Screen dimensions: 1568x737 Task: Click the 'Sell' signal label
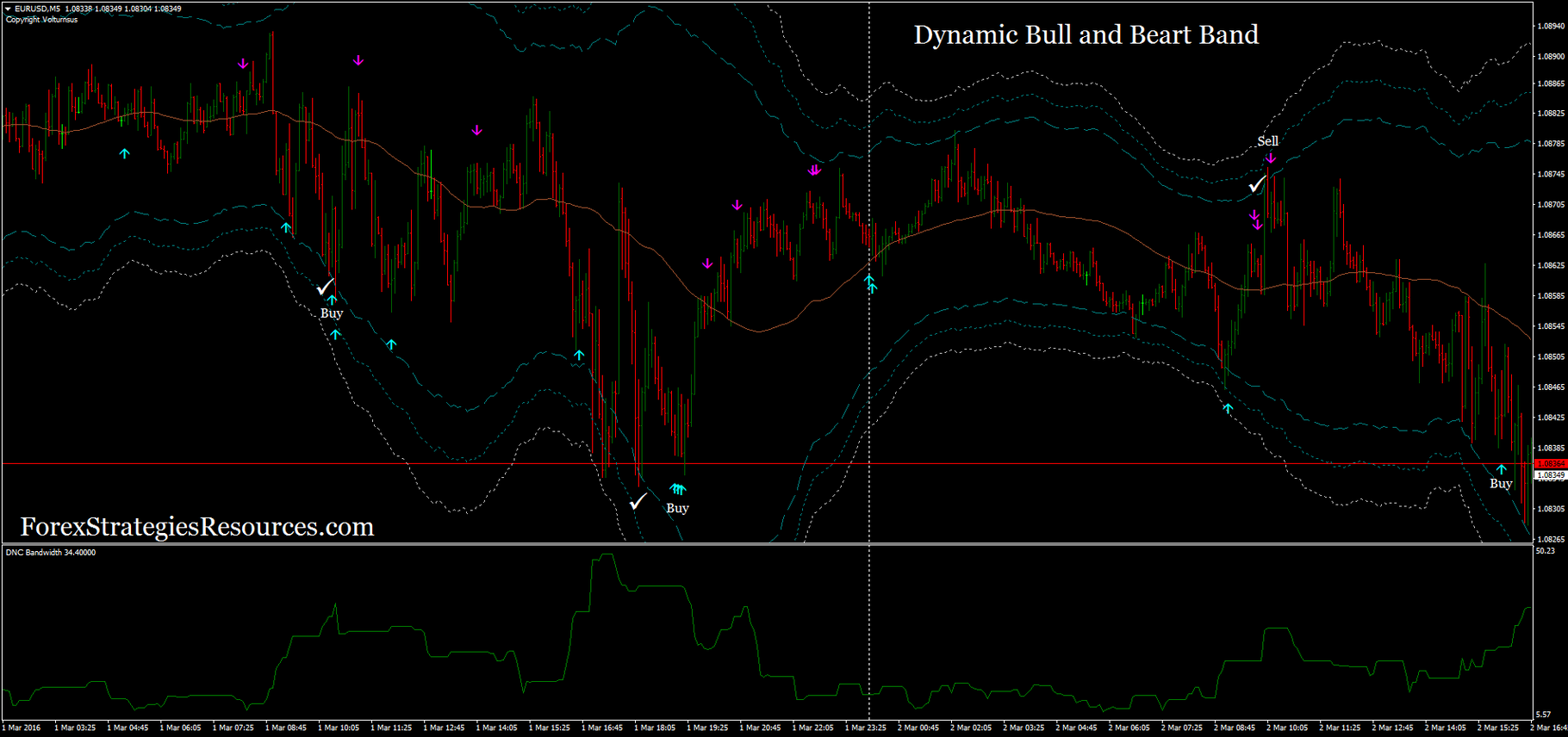(1267, 141)
